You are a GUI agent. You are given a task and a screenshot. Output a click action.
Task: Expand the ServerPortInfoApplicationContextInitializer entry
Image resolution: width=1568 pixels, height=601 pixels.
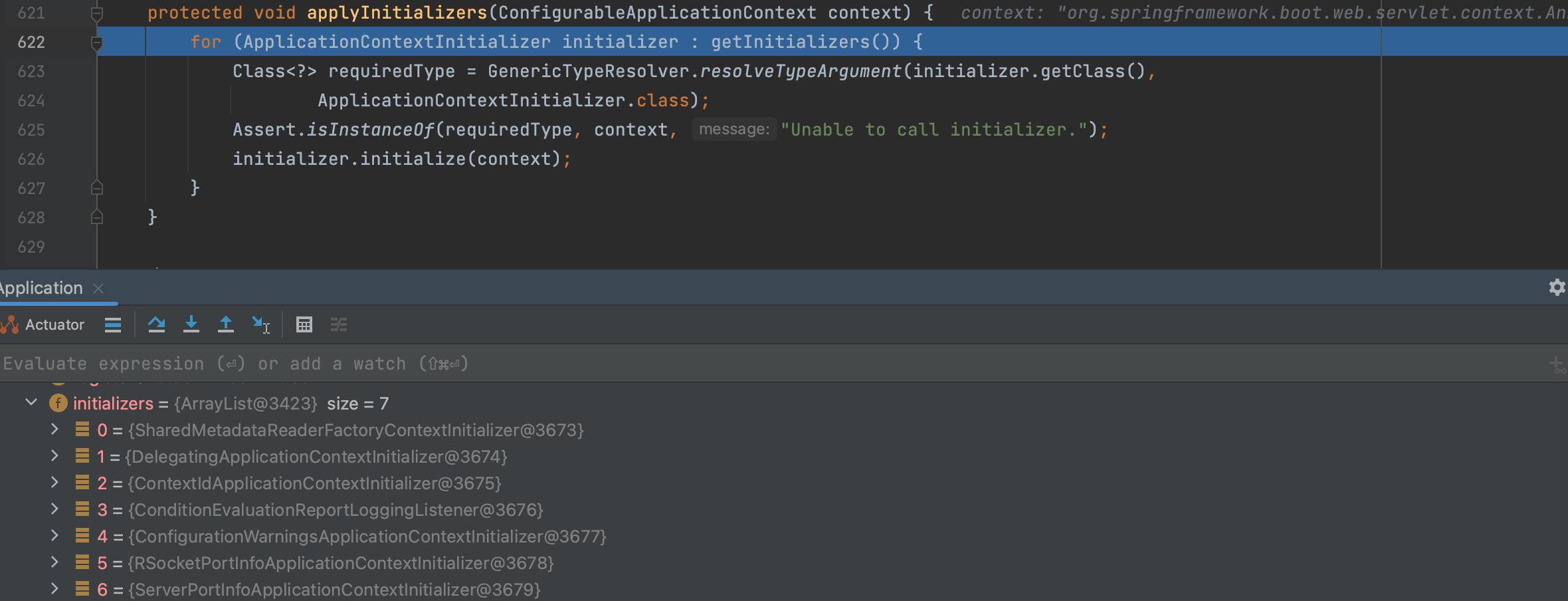pos(55,589)
